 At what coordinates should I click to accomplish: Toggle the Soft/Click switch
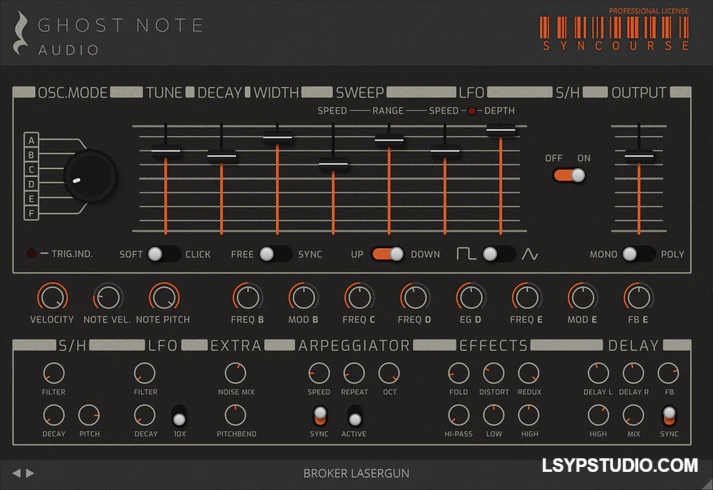click(x=163, y=254)
